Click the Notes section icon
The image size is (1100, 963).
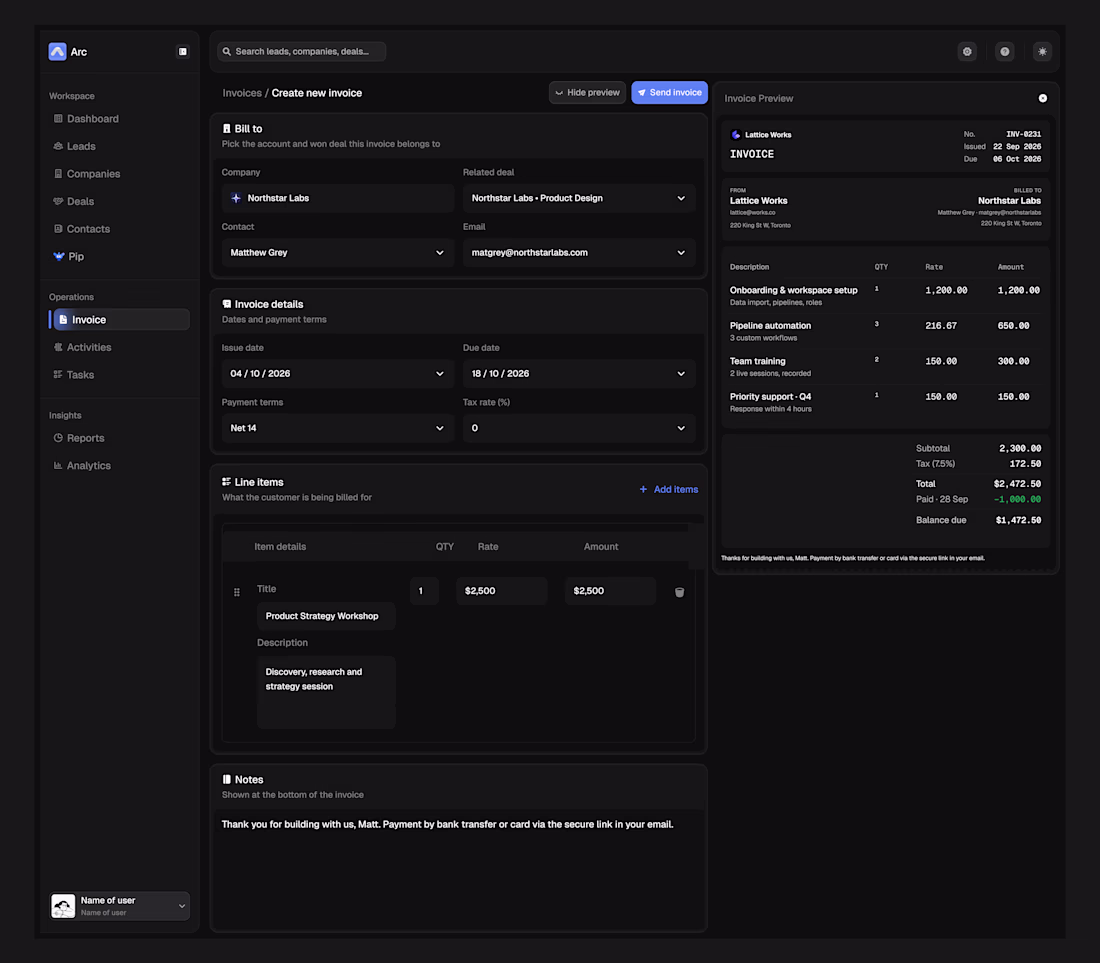(x=227, y=779)
